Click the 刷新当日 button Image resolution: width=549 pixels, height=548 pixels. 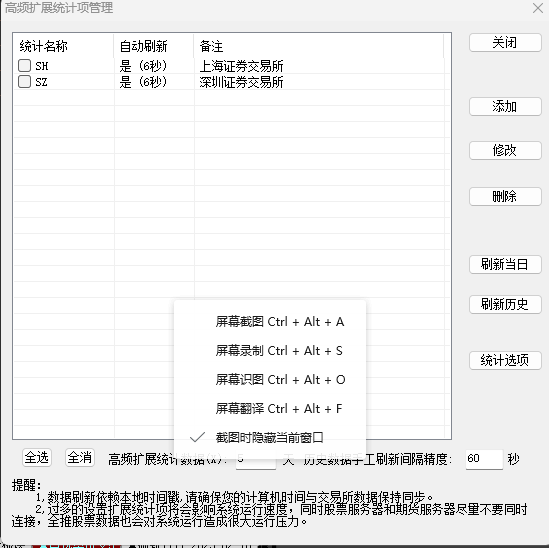tap(505, 264)
